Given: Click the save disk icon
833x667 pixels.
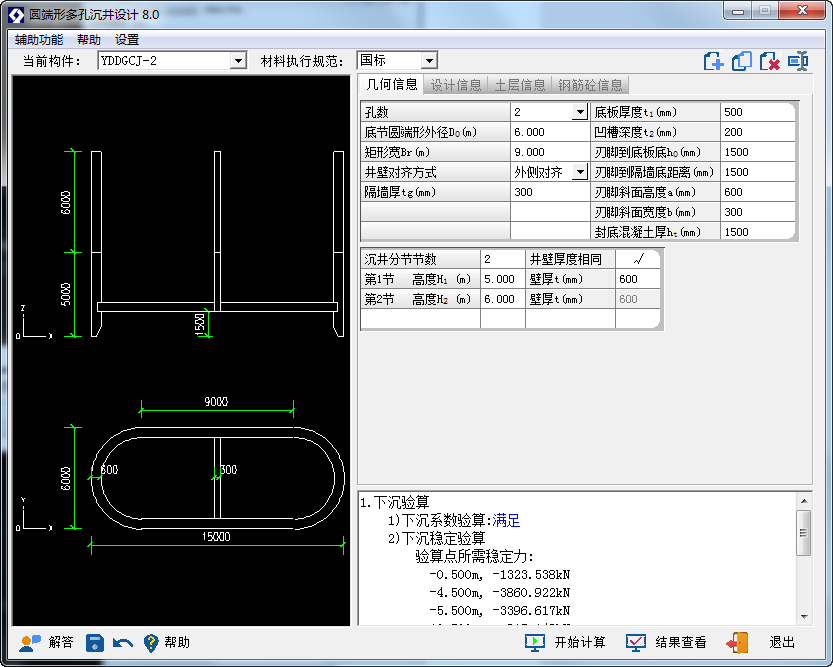Looking at the screenshot, I should 95,643.
